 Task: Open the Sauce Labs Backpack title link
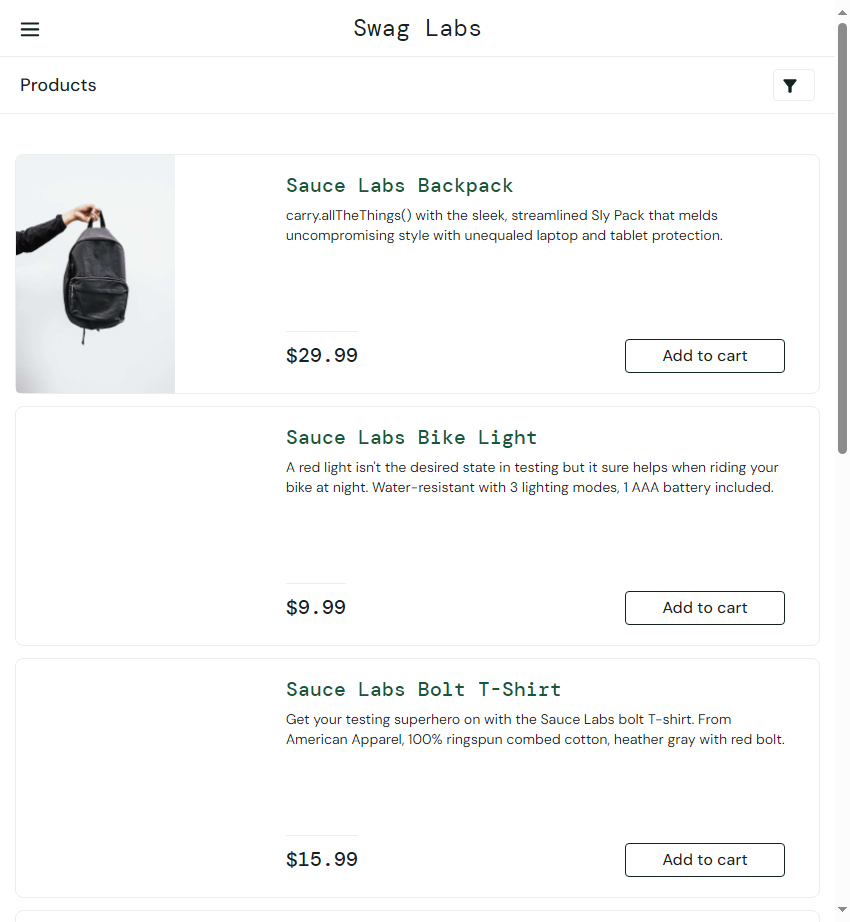click(399, 185)
